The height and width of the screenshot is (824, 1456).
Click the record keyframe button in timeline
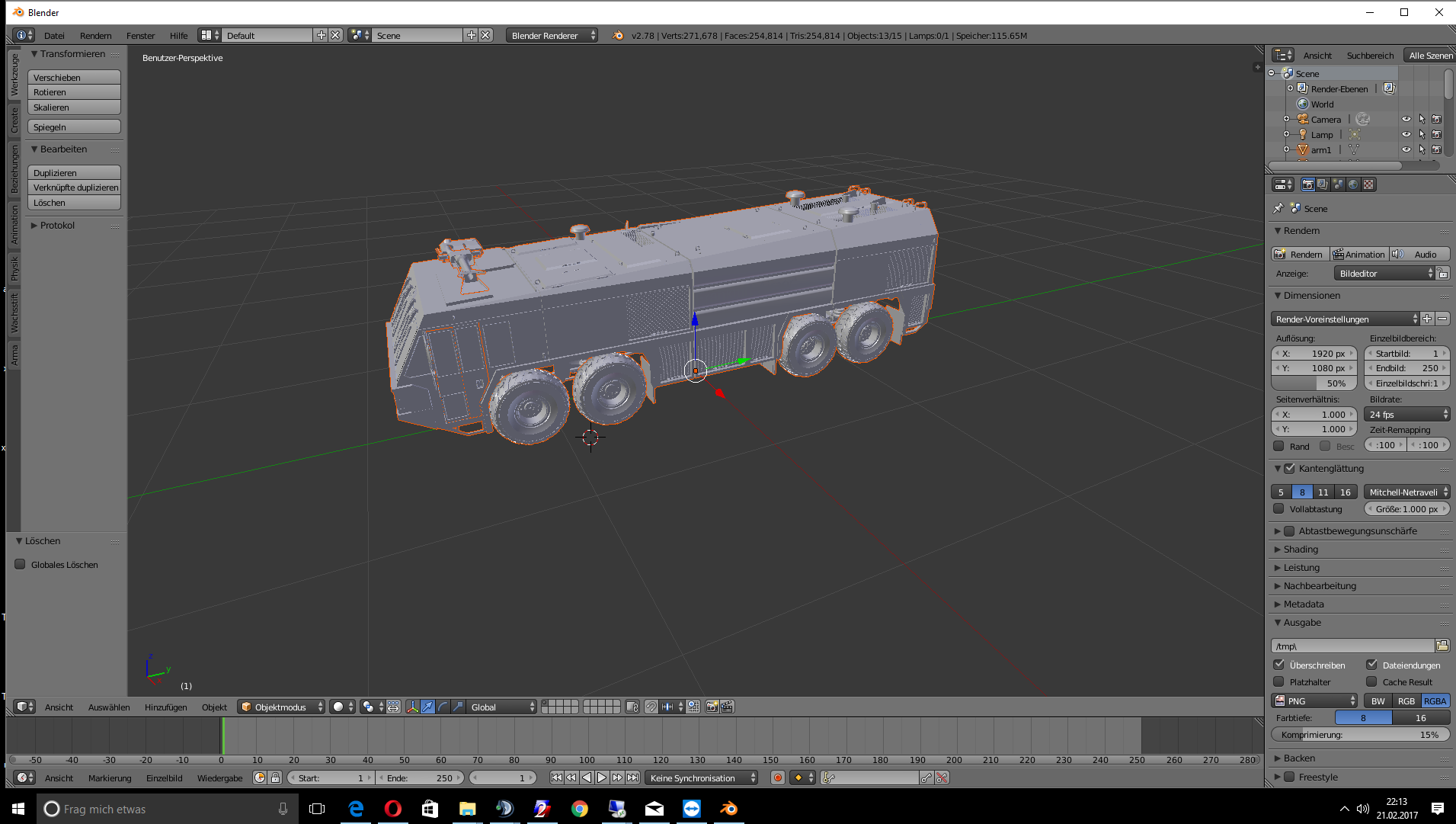778,778
